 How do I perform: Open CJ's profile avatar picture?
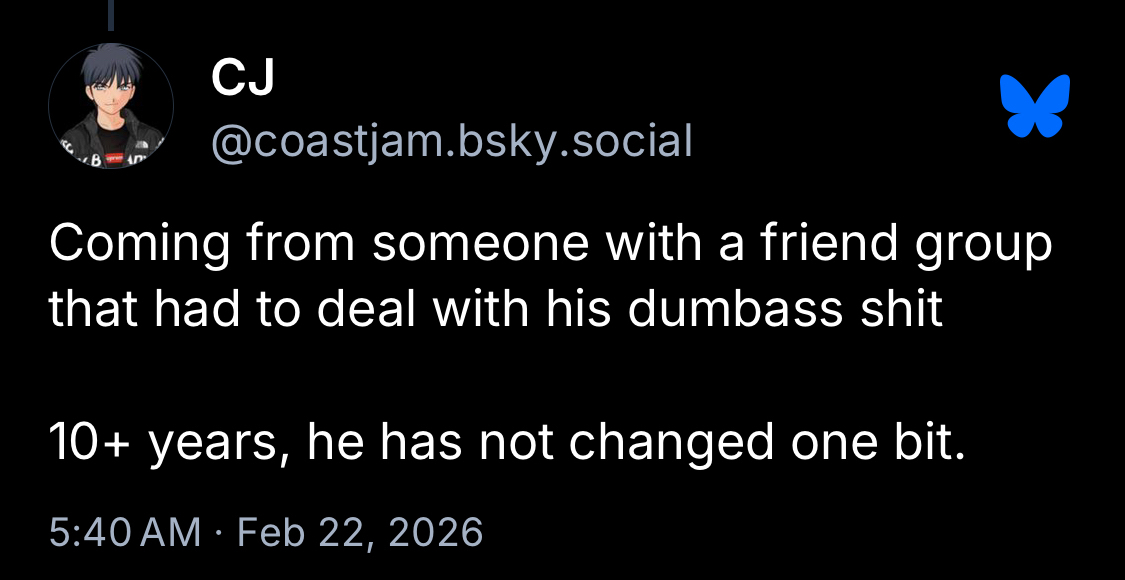(111, 106)
